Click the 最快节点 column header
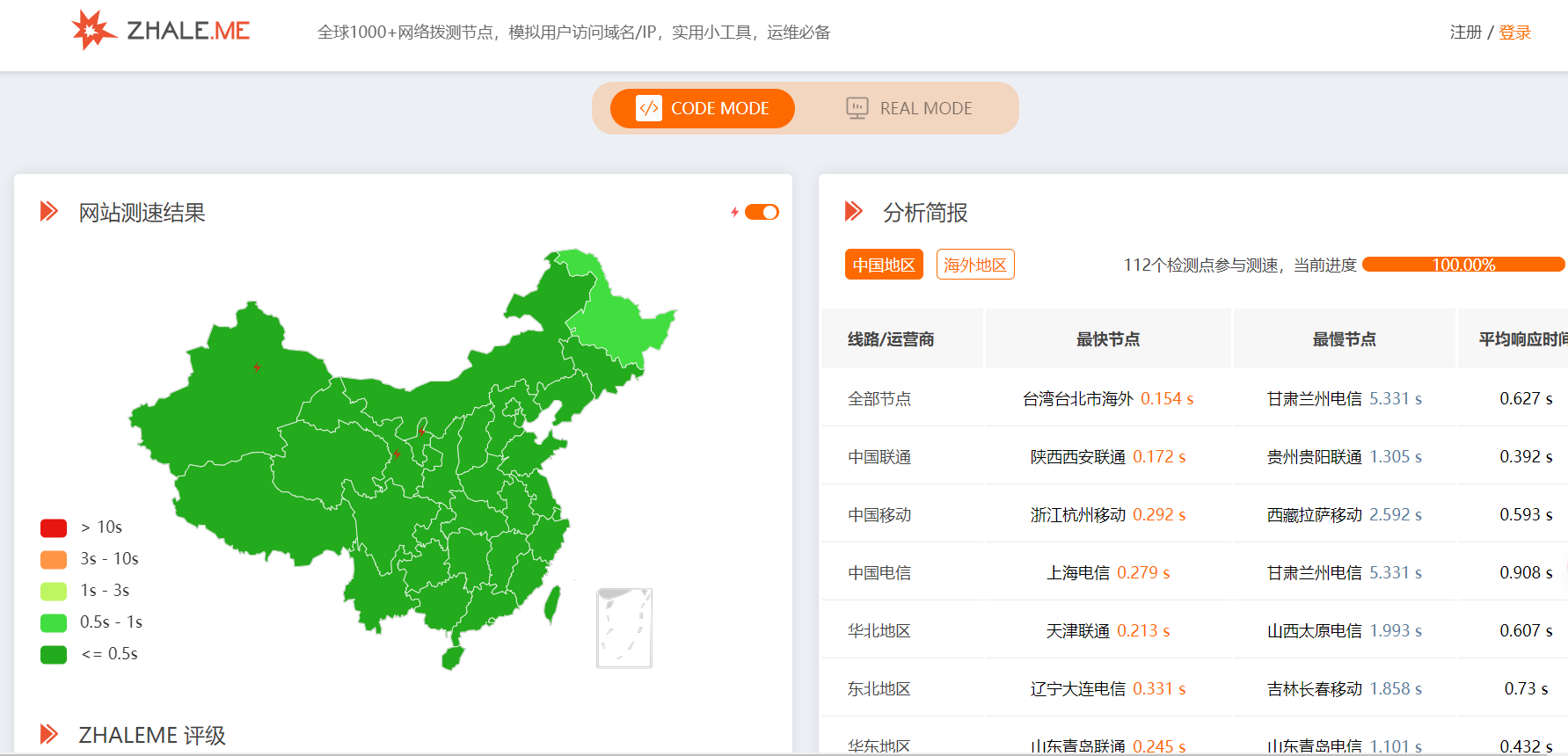This screenshot has height=756, width=1568. pos(1108,339)
